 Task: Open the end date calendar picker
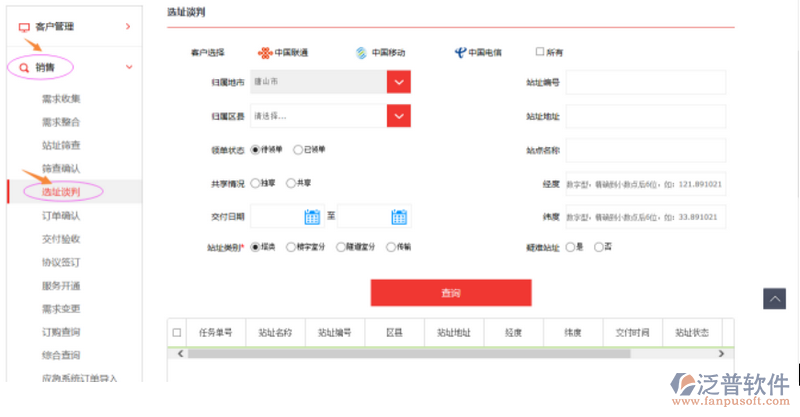point(399,216)
